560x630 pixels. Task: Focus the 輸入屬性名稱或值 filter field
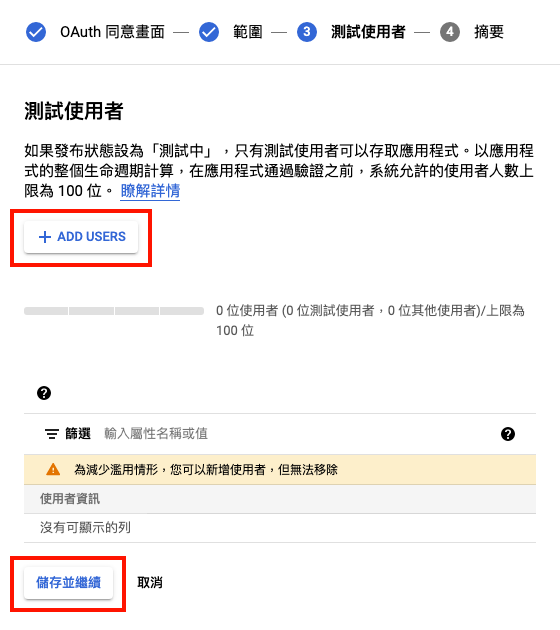pyautogui.click(x=297, y=434)
